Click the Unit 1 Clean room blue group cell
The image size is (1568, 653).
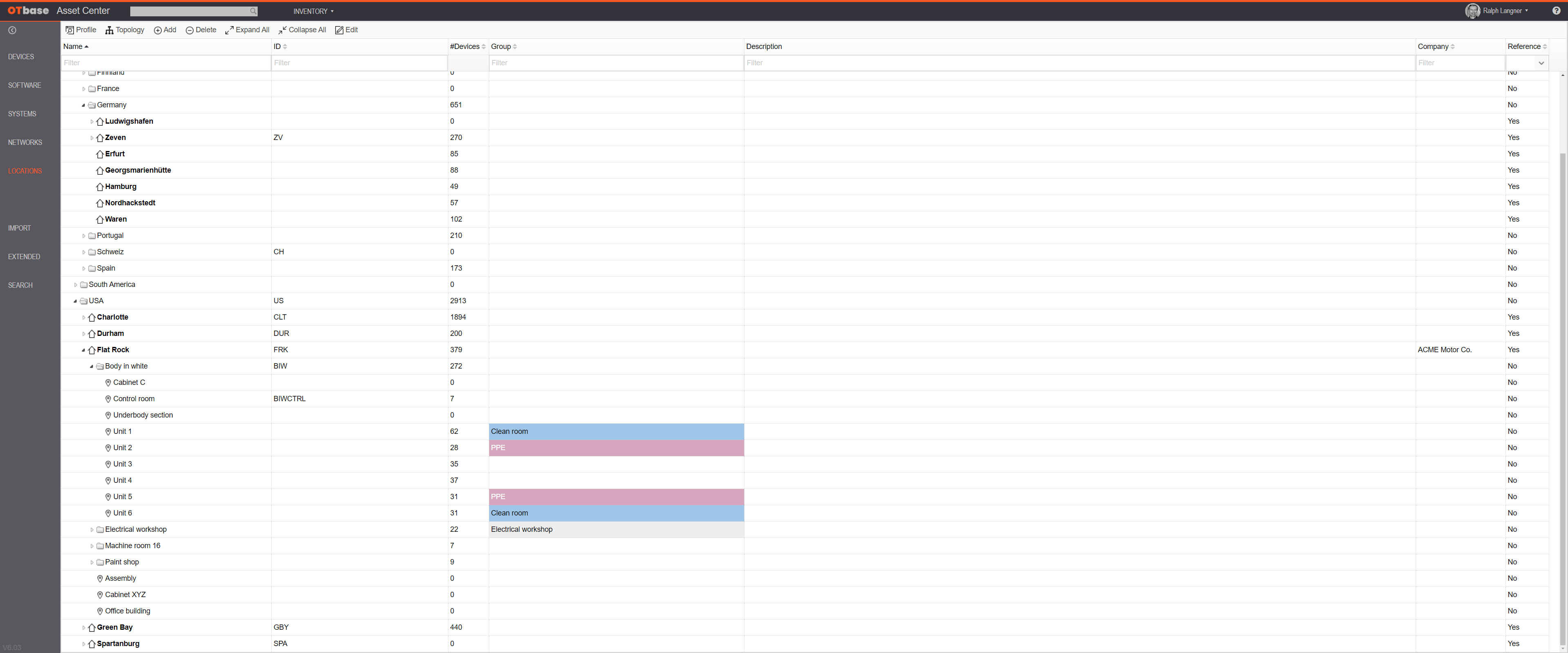[x=616, y=431]
